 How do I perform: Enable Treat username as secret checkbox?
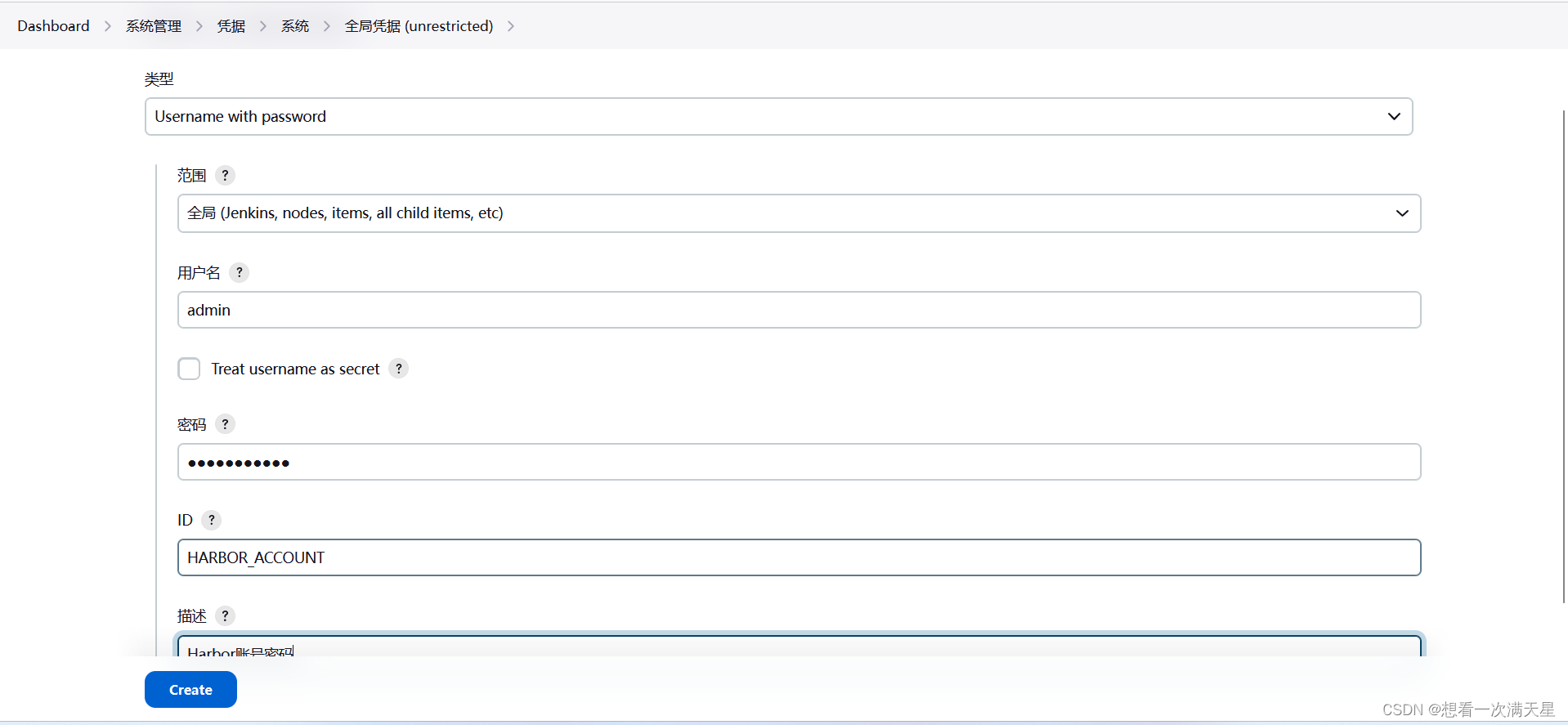189,369
